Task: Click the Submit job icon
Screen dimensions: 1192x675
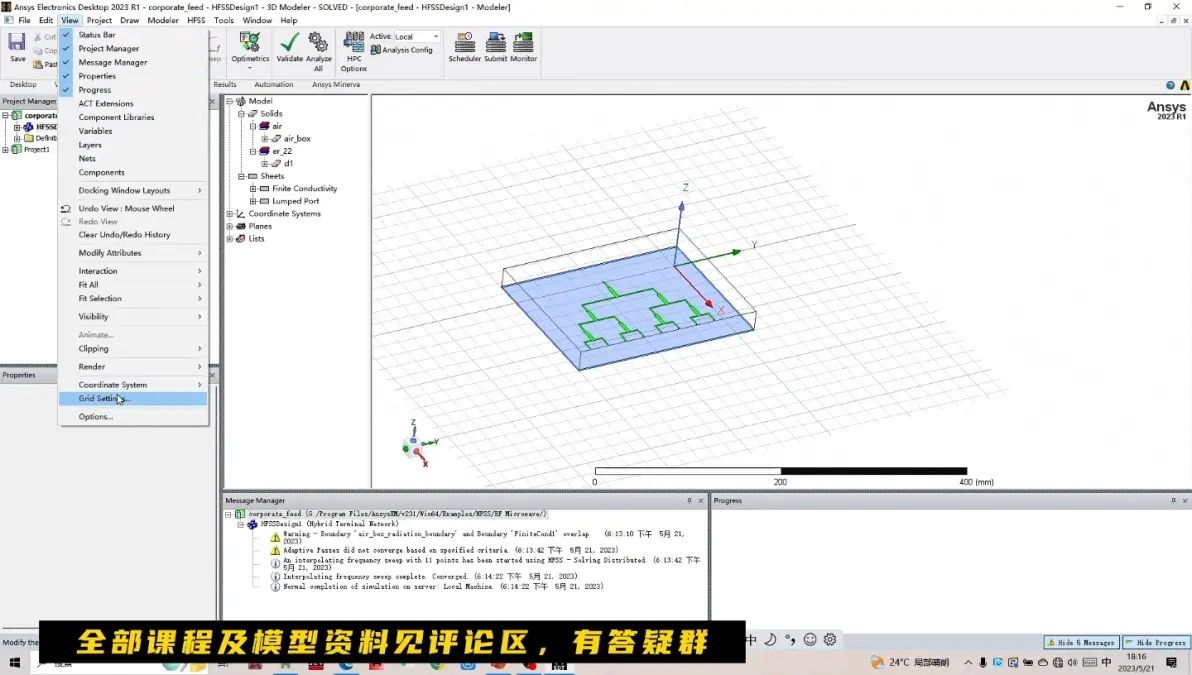Action: click(x=496, y=42)
